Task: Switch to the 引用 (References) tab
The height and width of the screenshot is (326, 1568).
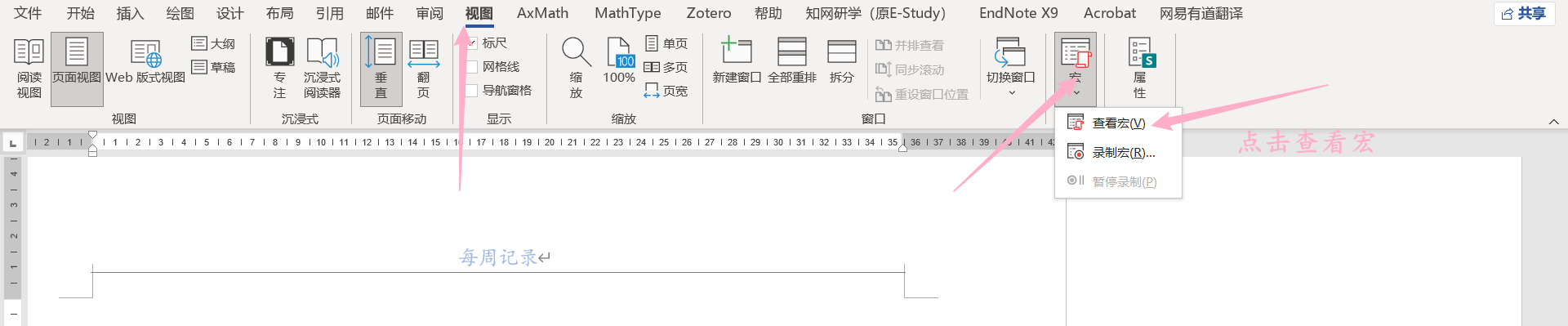Action: [x=329, y=13]
